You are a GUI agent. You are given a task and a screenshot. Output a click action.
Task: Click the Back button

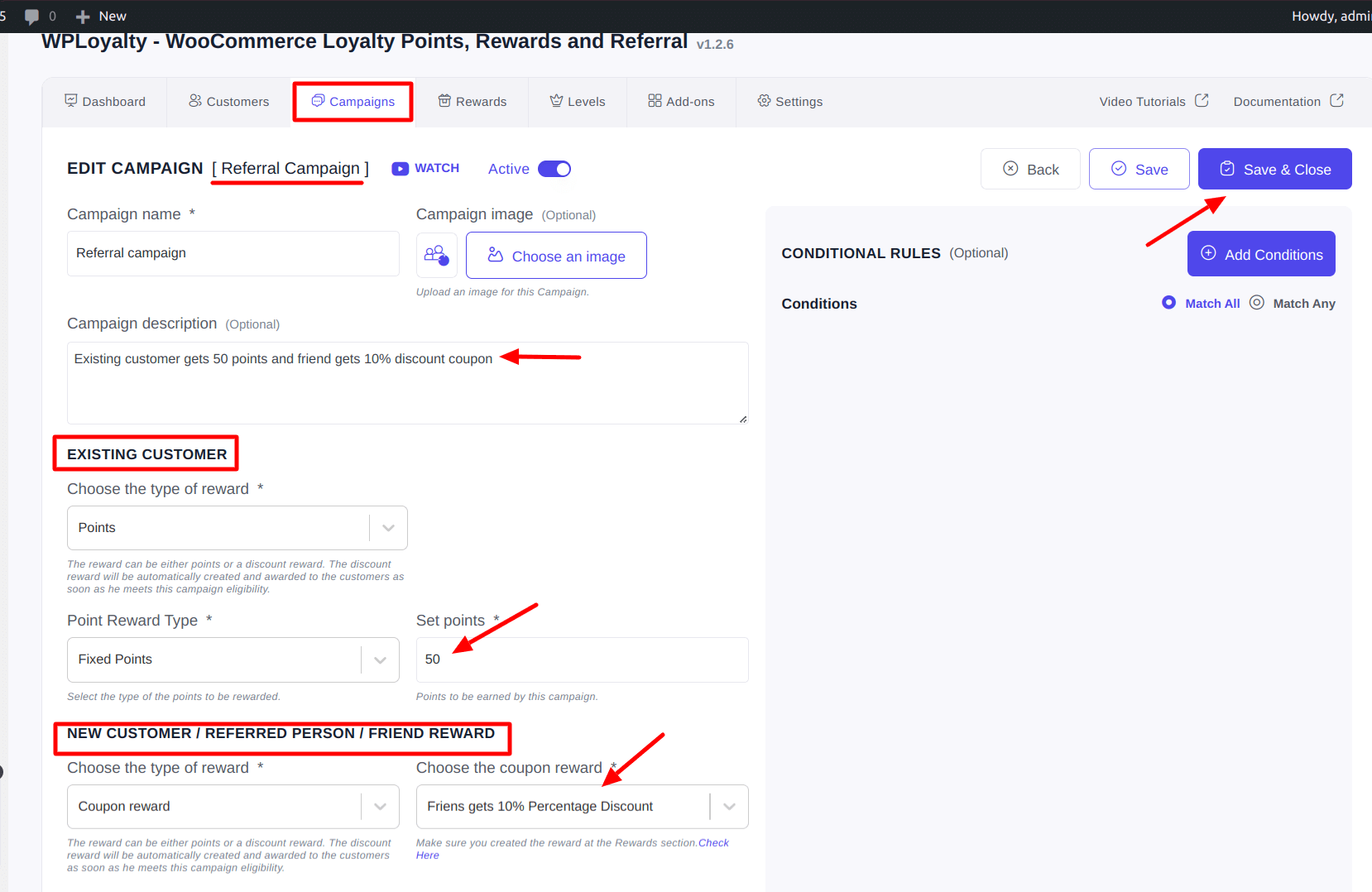tap(1030, 169)
